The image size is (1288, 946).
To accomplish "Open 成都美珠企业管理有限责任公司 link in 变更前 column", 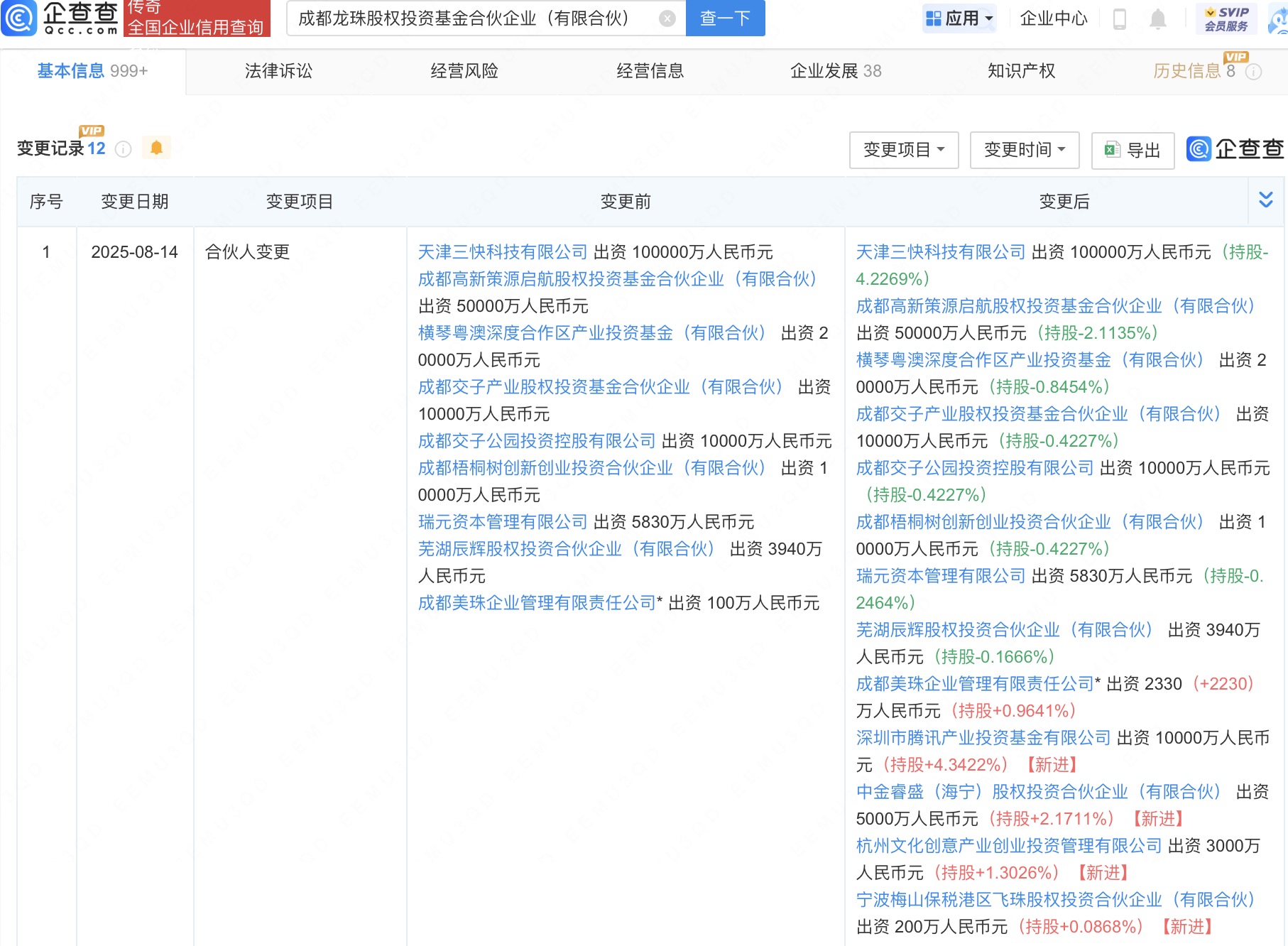I will pyautogui.click(x=537, y=603).
